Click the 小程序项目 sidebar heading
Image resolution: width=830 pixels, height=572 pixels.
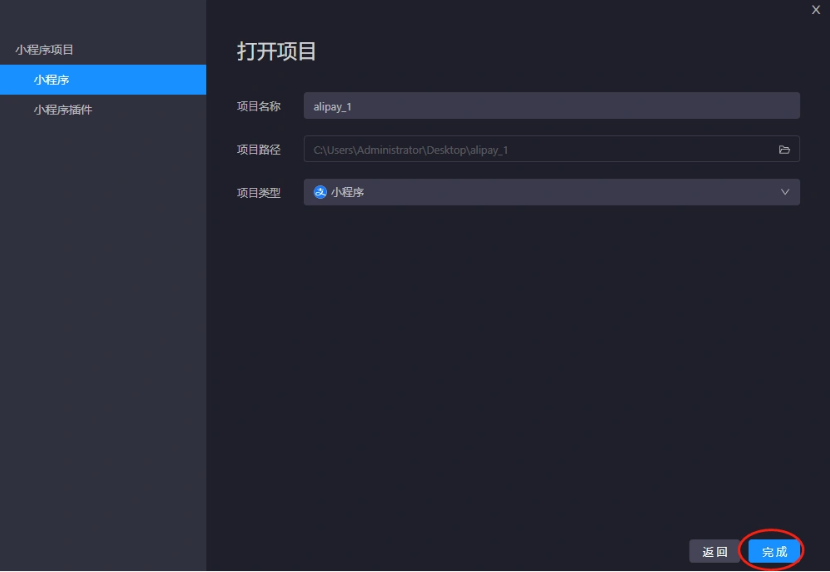(44, 50)
